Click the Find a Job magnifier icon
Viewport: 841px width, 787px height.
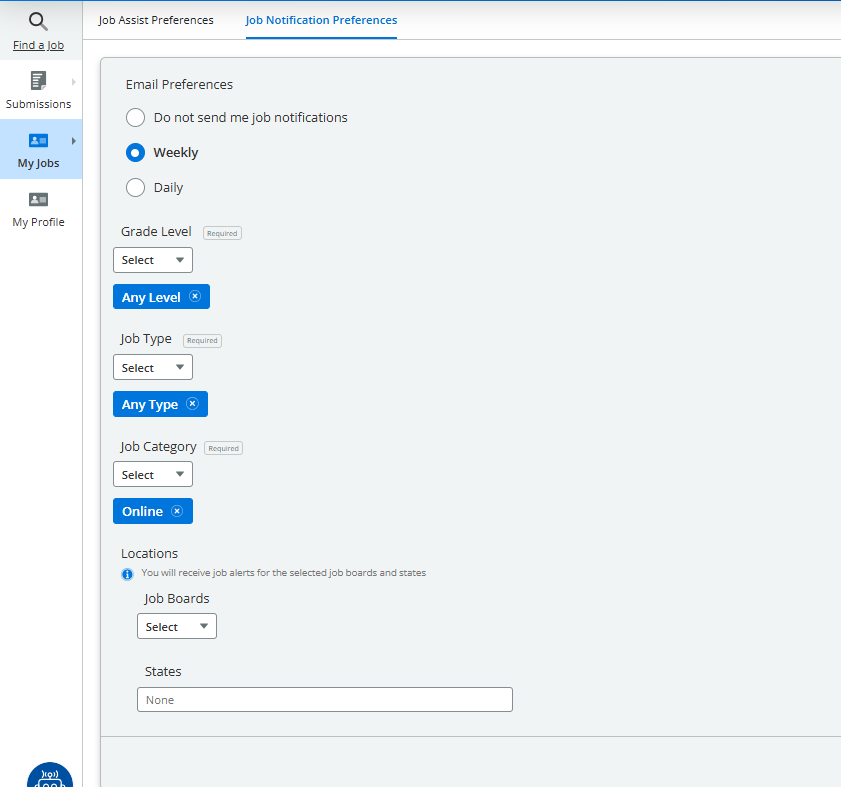(38, 21)
